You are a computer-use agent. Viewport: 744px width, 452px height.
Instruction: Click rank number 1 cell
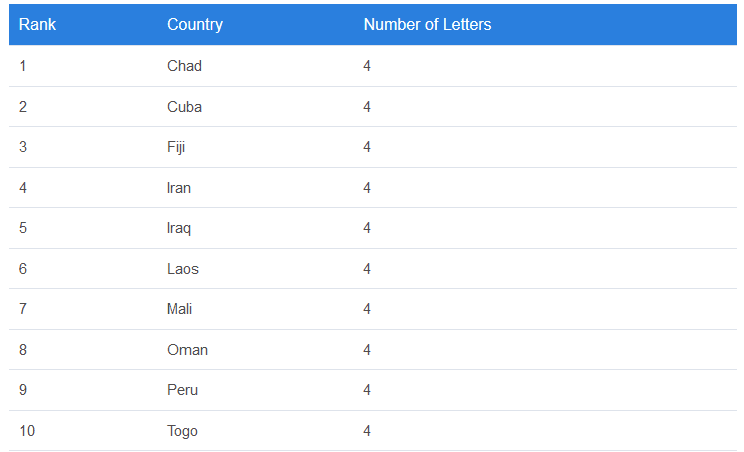pyautogui.click(x=23, y=66)
